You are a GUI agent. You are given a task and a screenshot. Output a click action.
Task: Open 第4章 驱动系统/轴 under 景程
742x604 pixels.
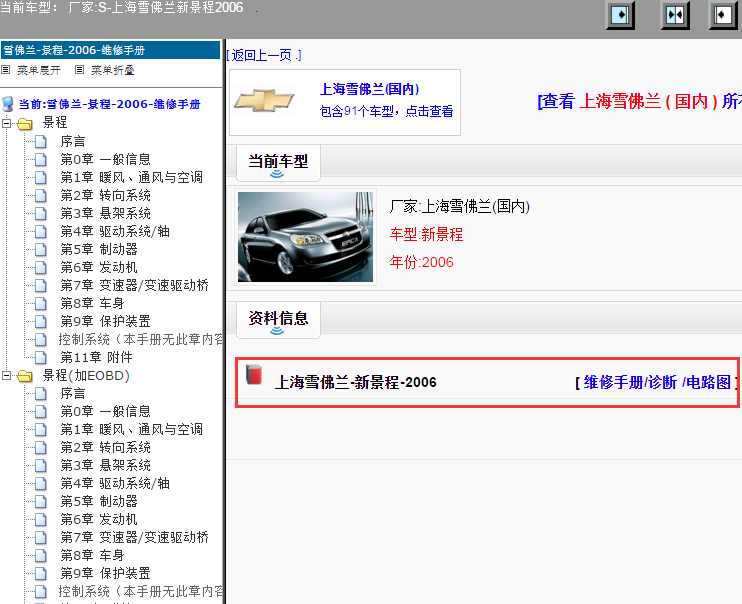tap(115, 231)
